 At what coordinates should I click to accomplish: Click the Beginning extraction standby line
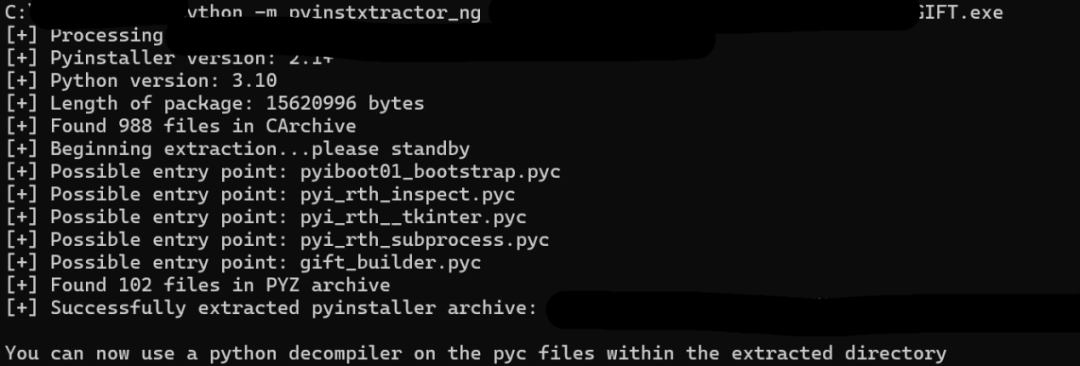[x=237, y=150]
